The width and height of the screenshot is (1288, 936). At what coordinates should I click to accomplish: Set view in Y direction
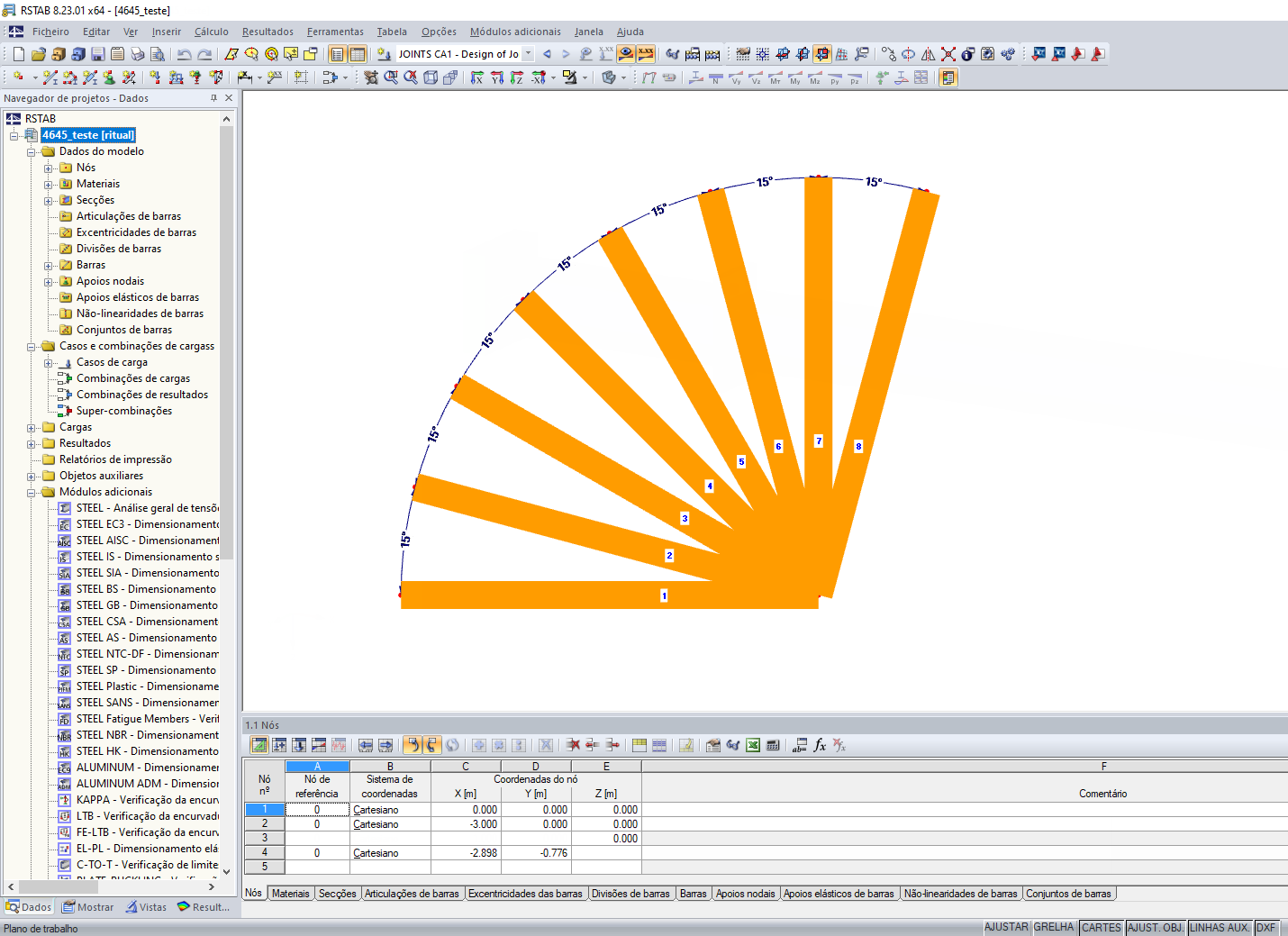click(x=497, y=77)
